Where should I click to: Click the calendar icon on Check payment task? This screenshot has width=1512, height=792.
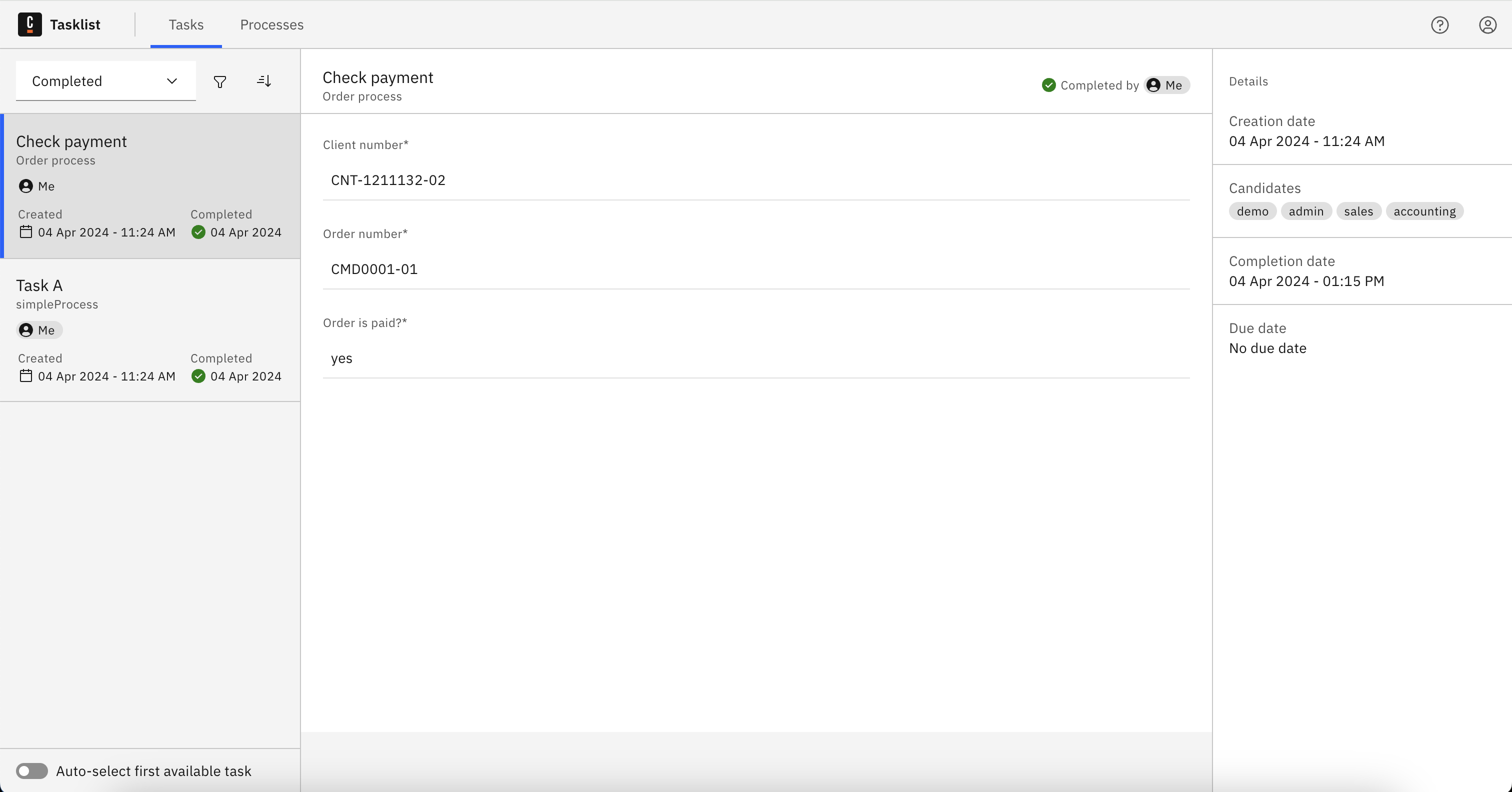[x=25, y=232]
